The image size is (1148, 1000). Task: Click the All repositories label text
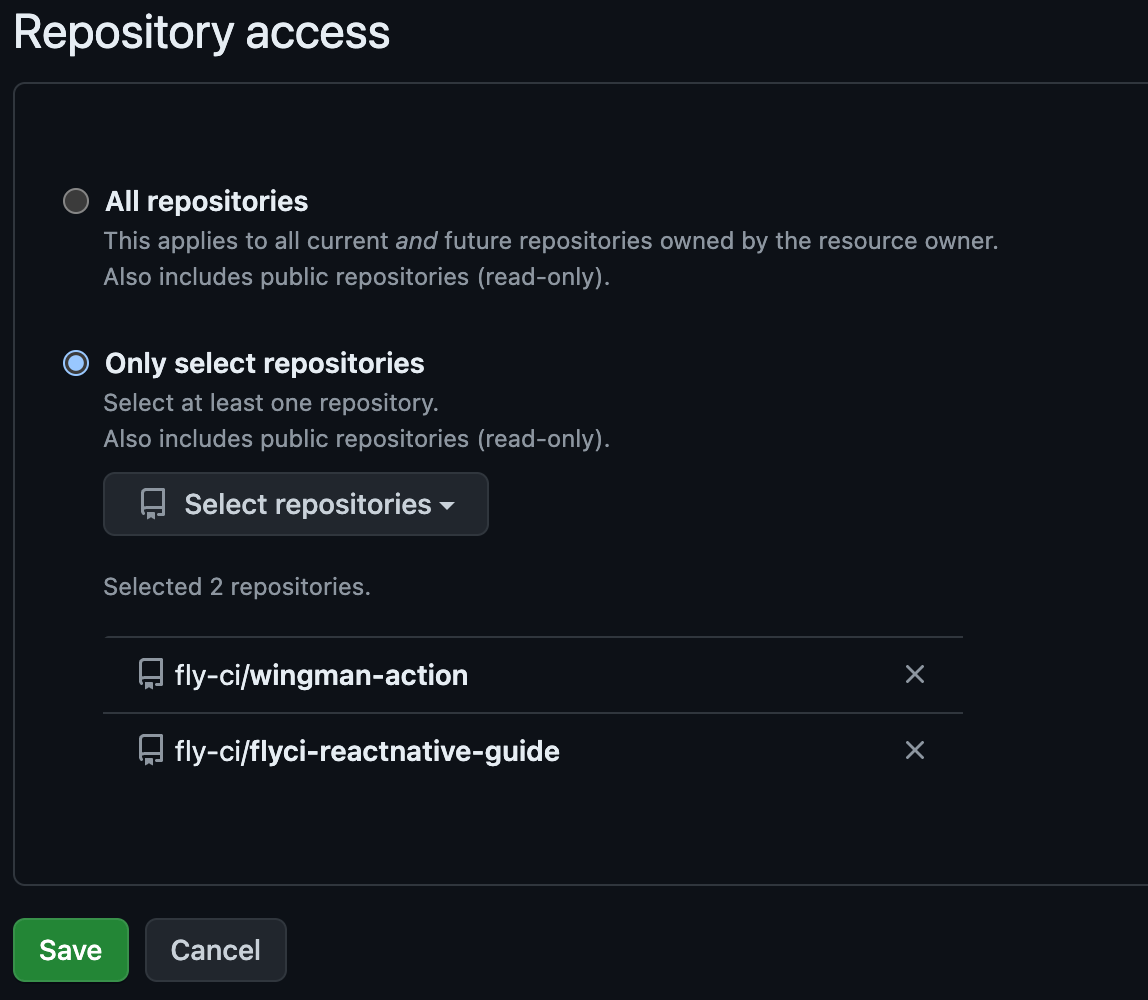207,202
